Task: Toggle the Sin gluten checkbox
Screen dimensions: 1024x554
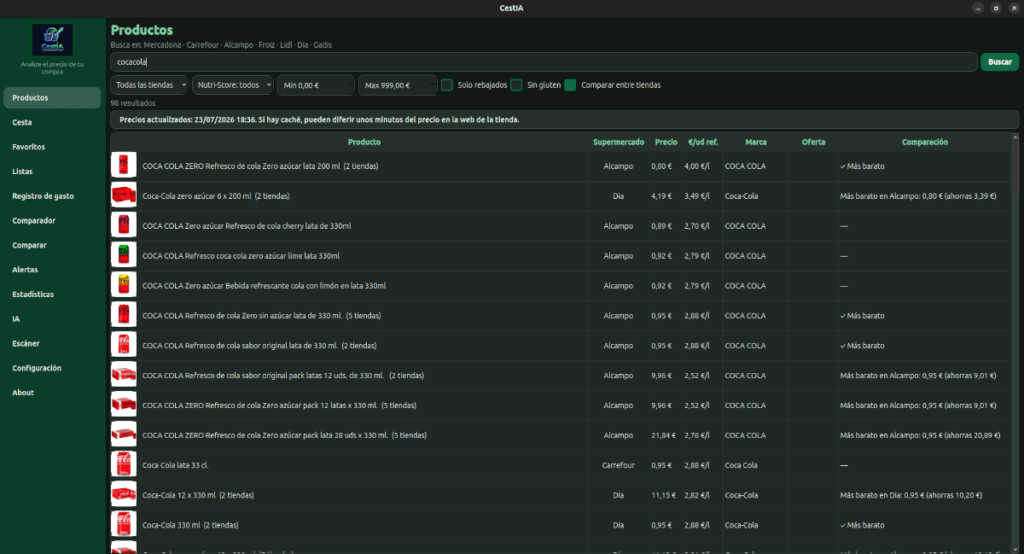Action: pos(516,85)
